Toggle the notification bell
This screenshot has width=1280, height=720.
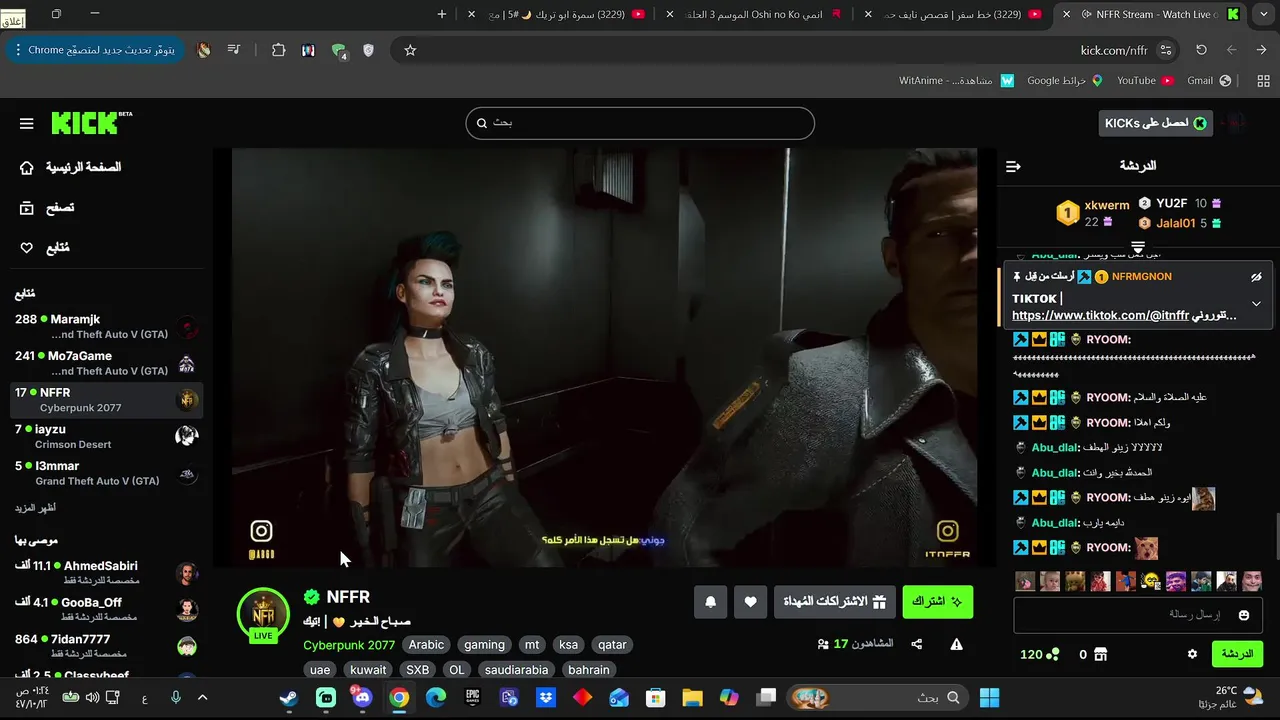point(710,601)
